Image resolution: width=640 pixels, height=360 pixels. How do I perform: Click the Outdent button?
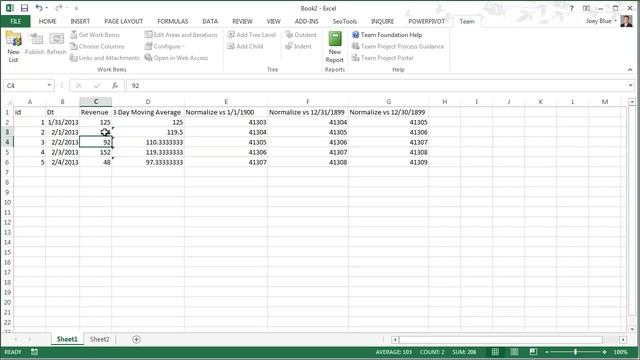(301, 35)
